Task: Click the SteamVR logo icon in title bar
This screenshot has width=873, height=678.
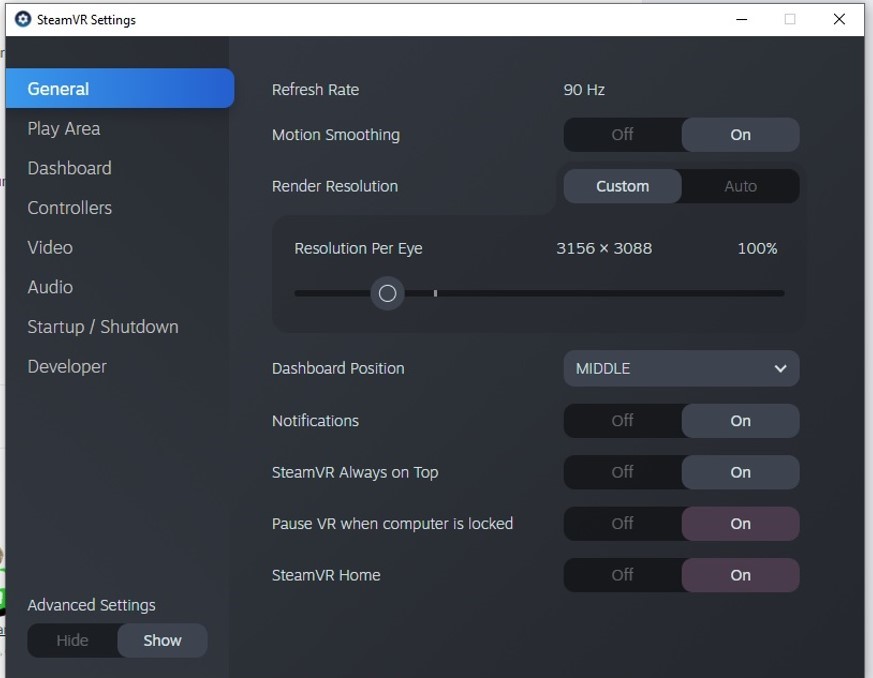Action: point(23,19)
